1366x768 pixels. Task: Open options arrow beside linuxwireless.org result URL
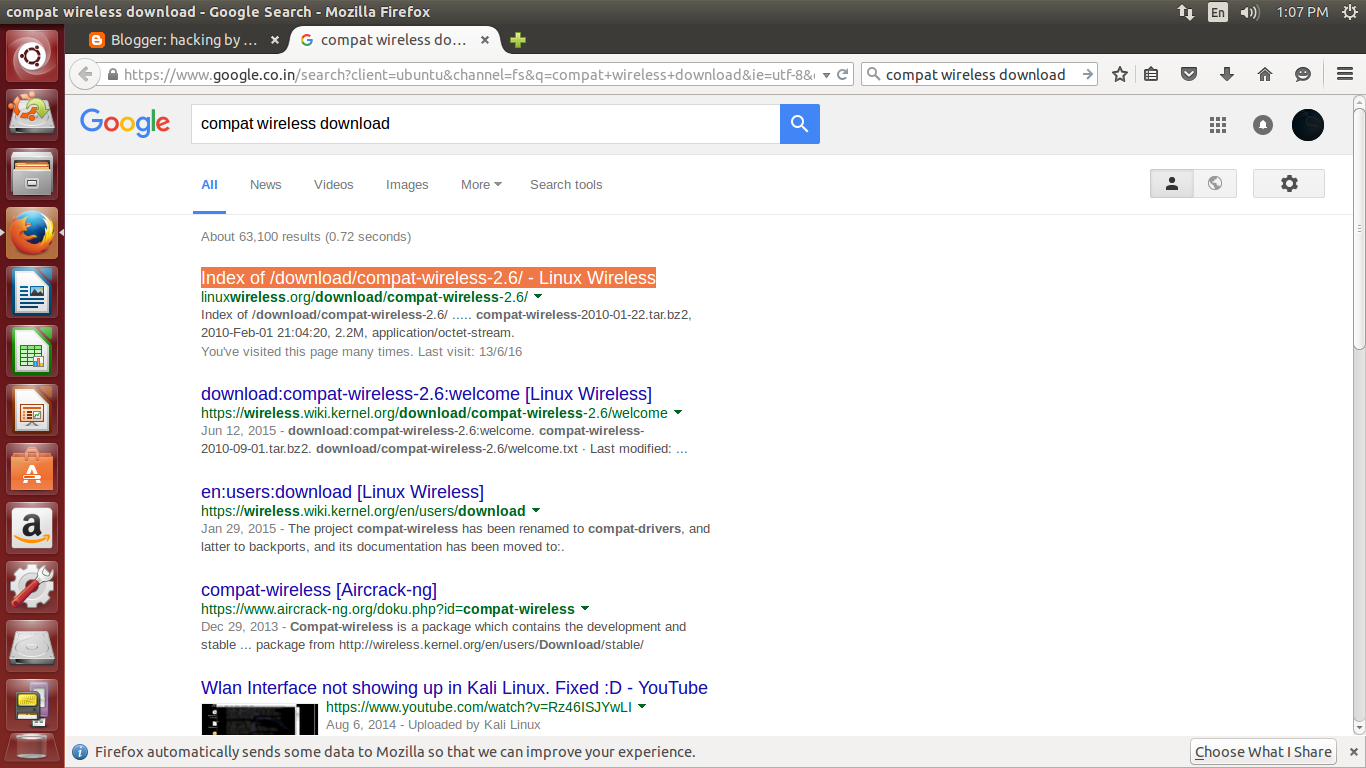click(x=538, y=297)
